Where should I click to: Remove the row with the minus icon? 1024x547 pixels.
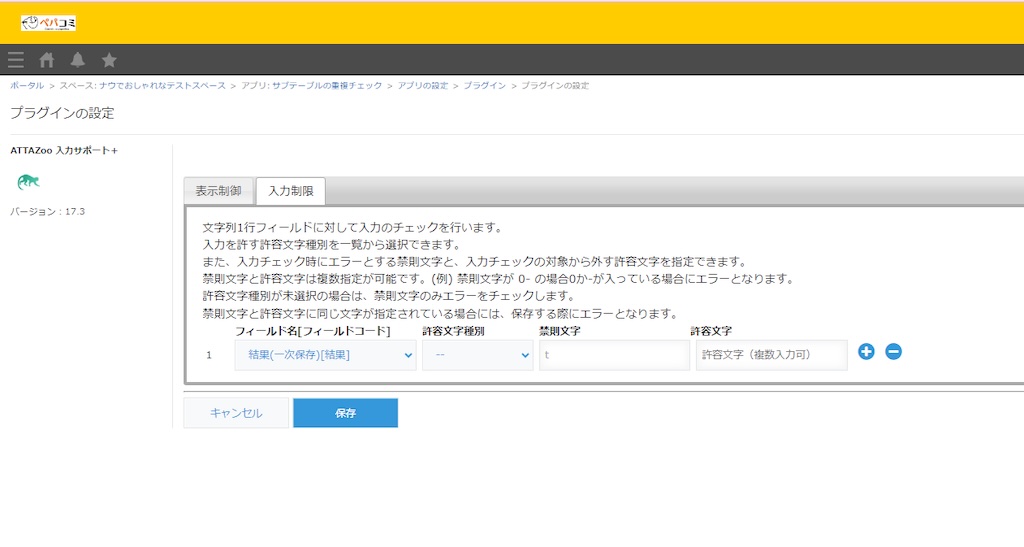pyautogui.click(x=893, y=352)
